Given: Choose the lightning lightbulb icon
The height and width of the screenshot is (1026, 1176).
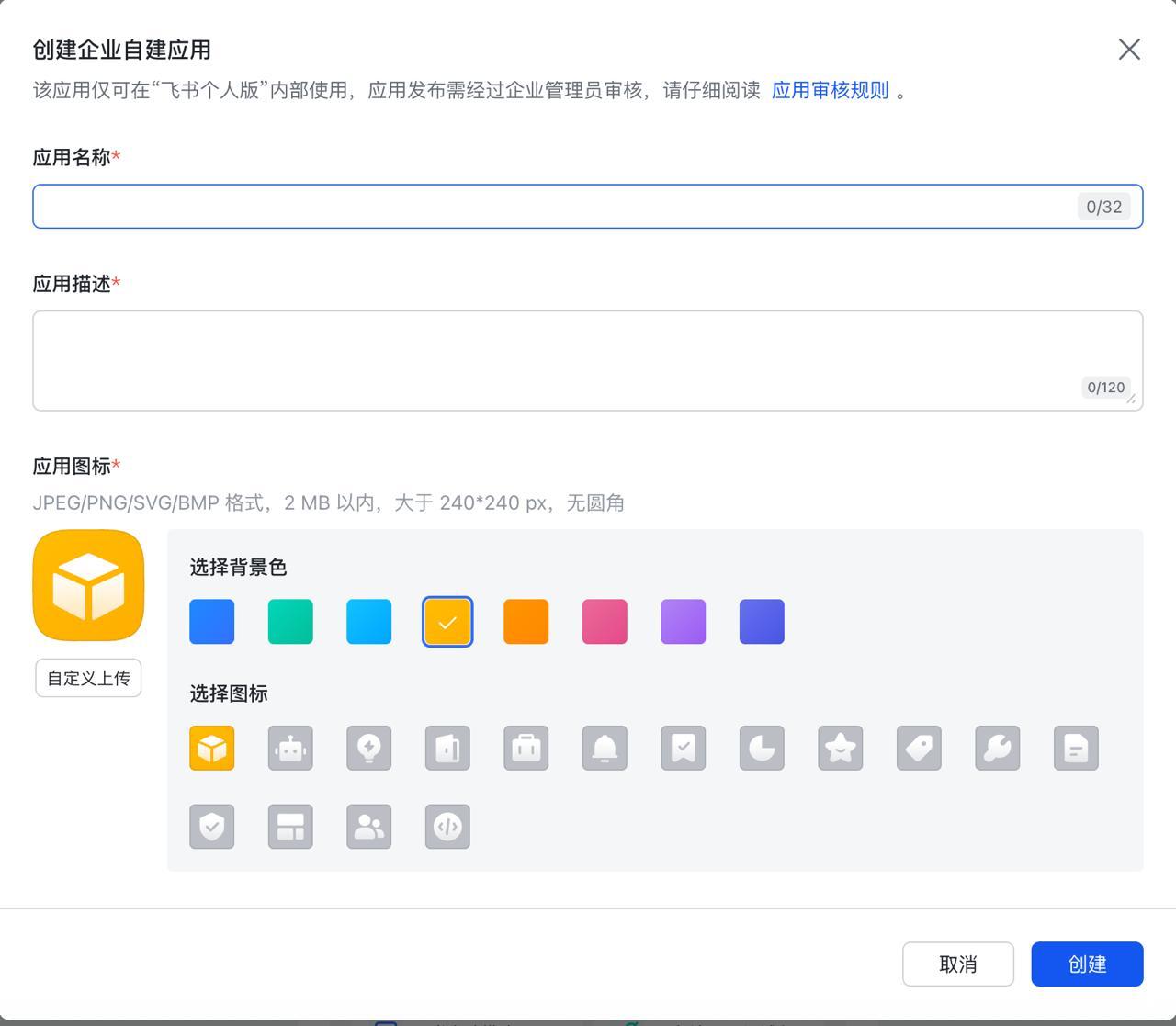Looking at the screenshot, I should pos(368,749).
